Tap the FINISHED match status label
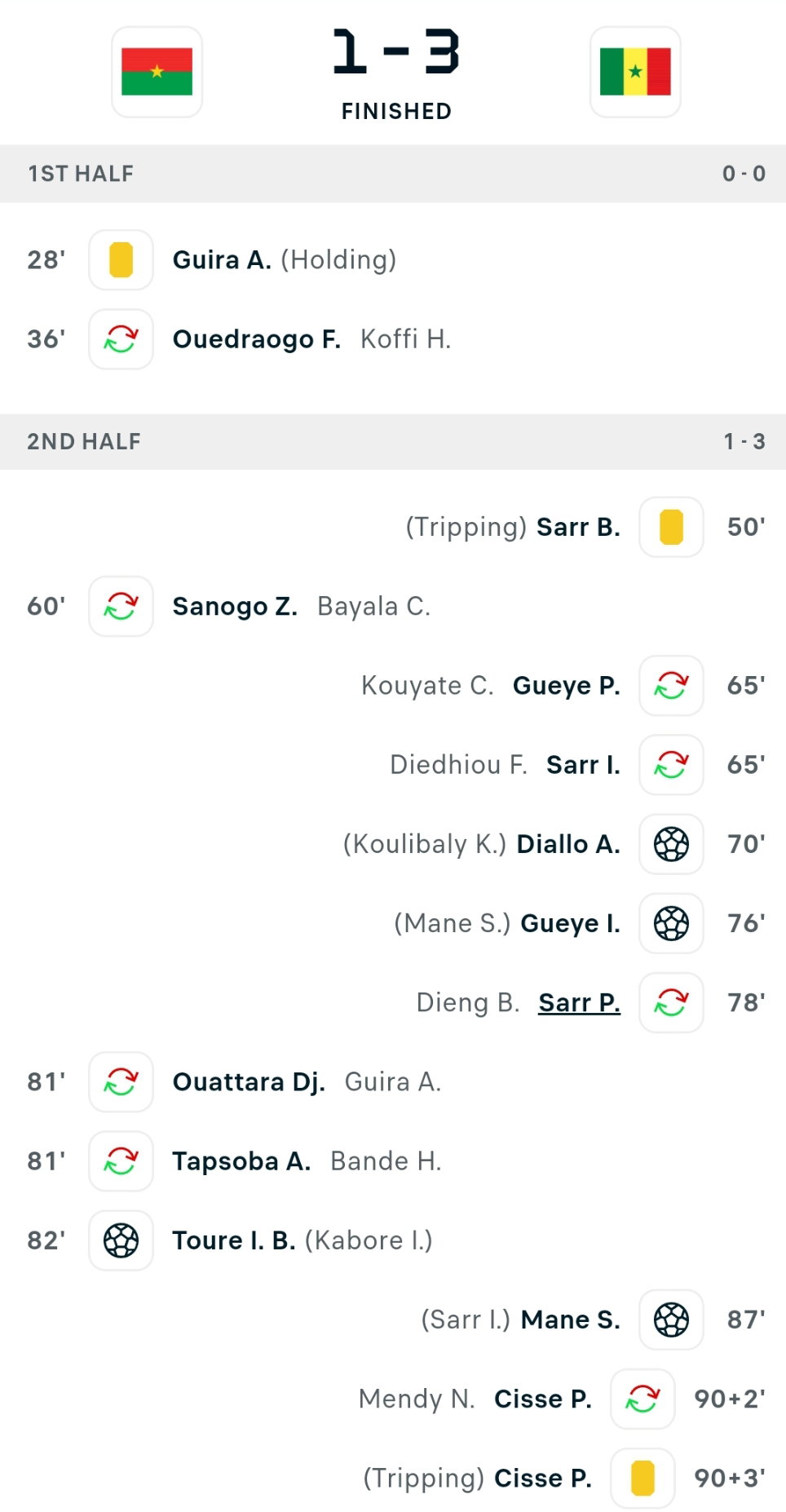This screenshot has height=1512, width=786. pos(396,111)
